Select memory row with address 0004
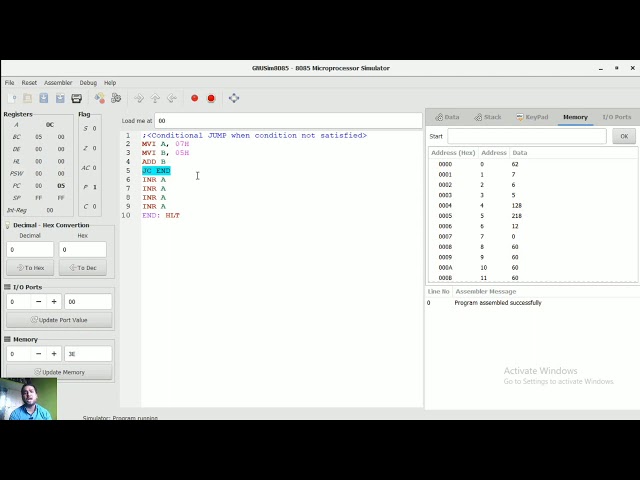Image resolution: width=640 pixels, height=480 pixels. pyautogui.click(x=533, y=206)
